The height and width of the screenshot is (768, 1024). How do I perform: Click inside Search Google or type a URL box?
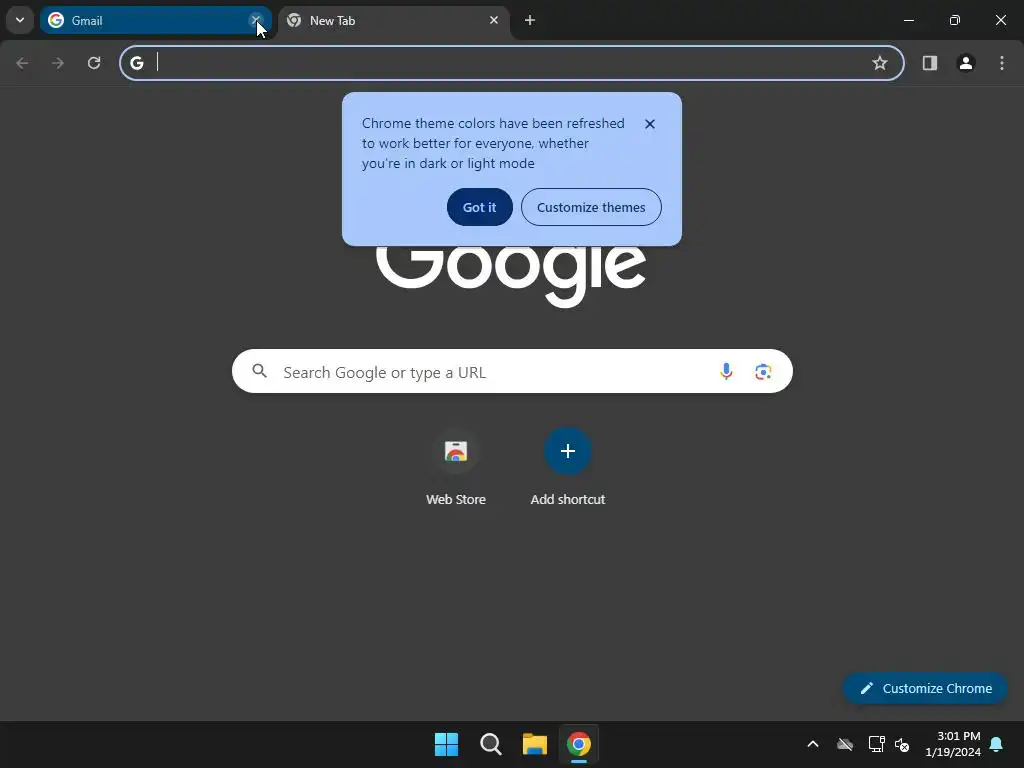coord(512,372)
